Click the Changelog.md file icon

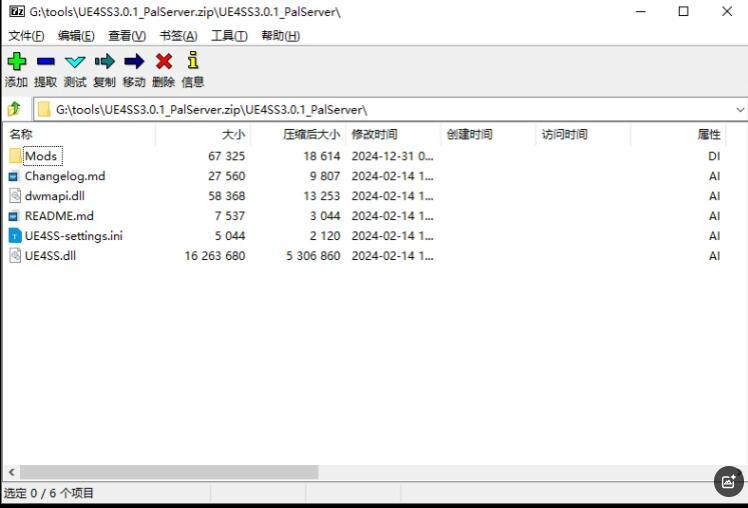click(x=13, y=176)
